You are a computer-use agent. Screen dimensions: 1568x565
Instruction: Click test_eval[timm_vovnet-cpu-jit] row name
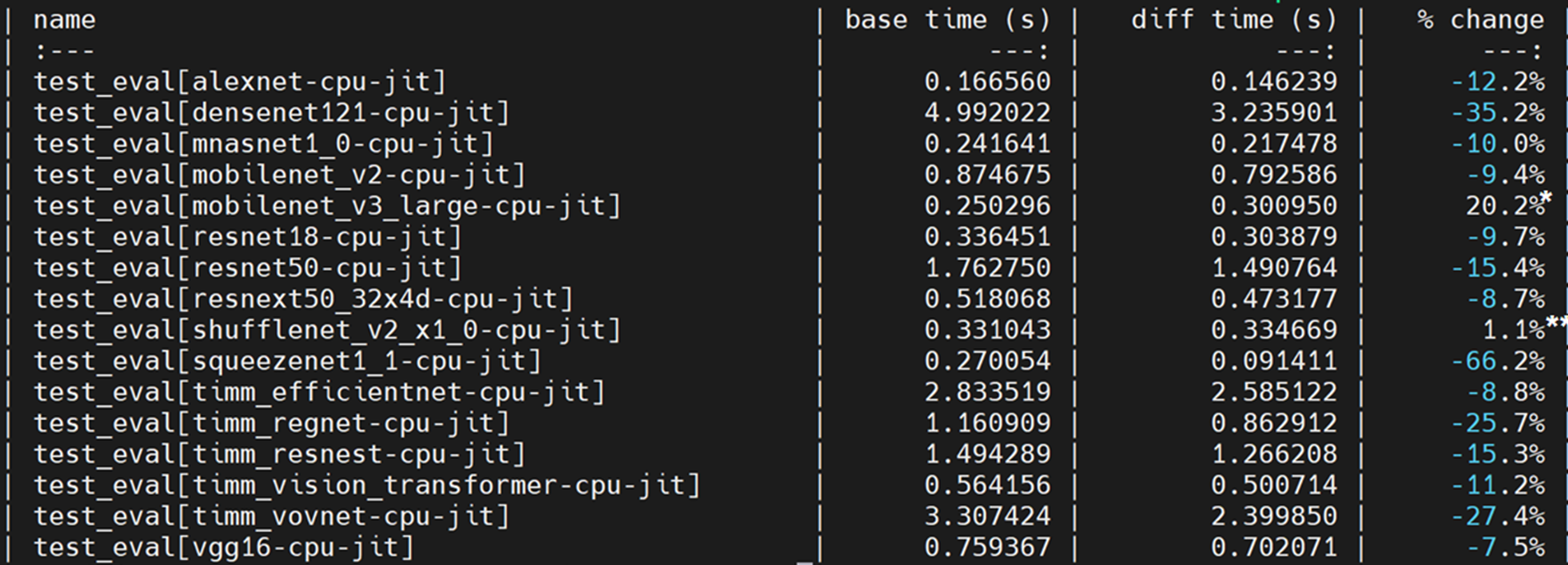pos(272,516)
